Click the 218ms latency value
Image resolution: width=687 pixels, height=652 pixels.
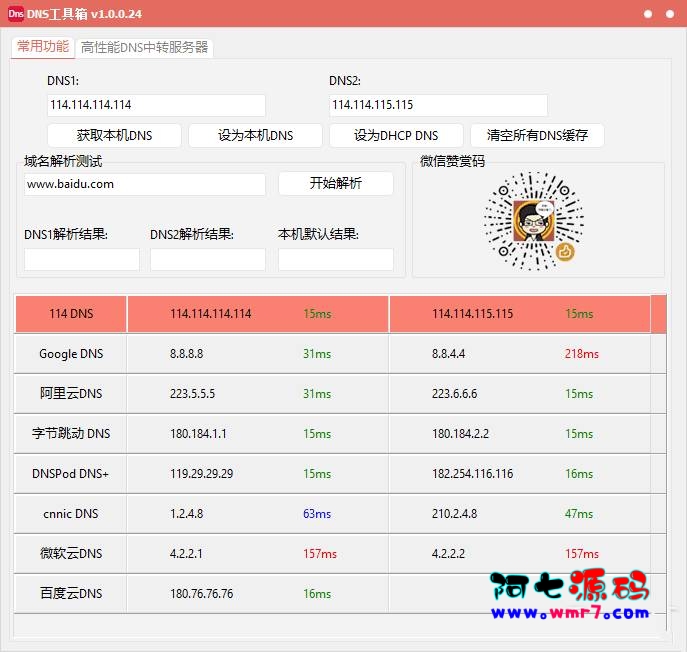tap(581, 354)
